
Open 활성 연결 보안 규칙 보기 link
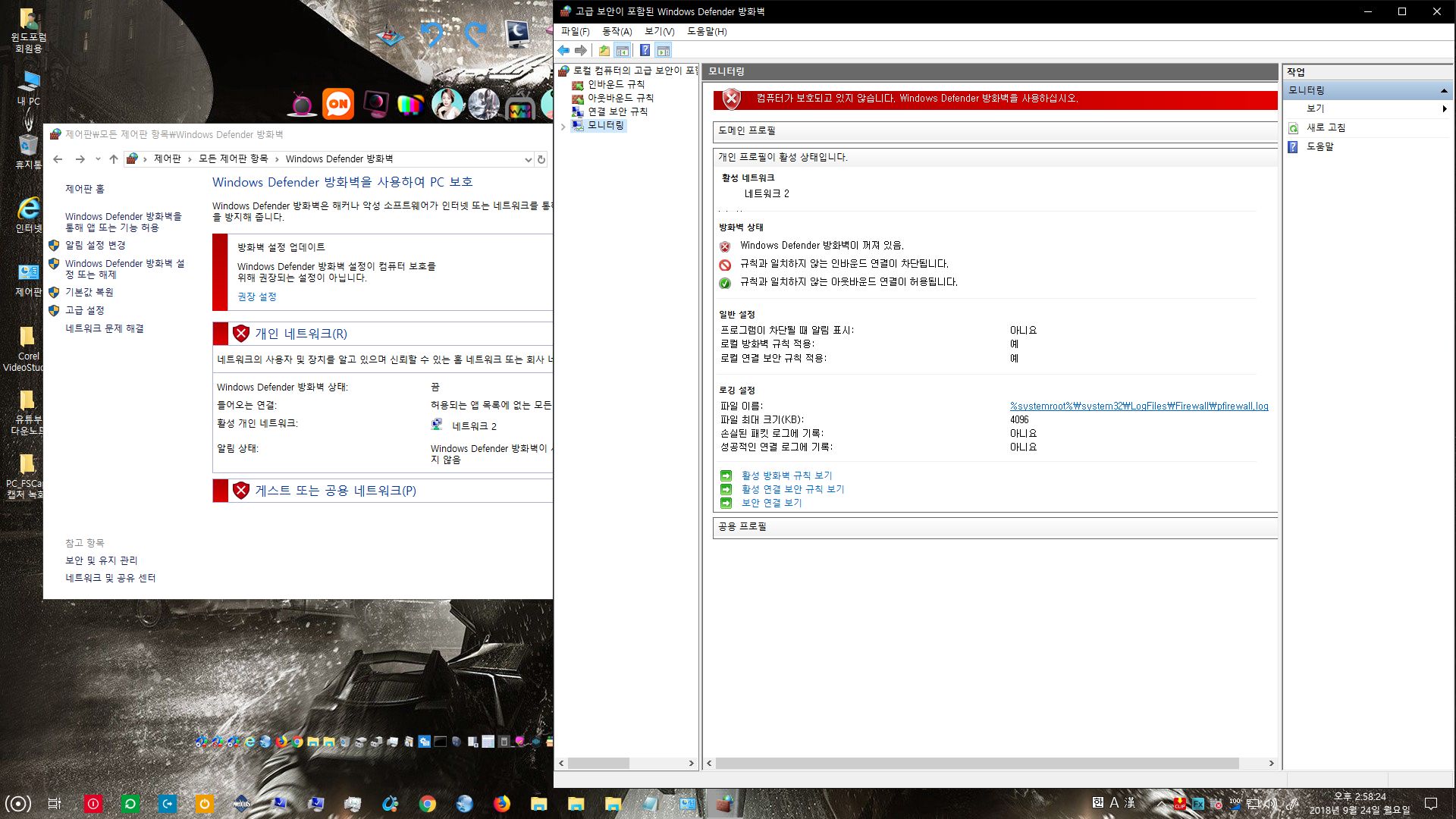(792, 489)
